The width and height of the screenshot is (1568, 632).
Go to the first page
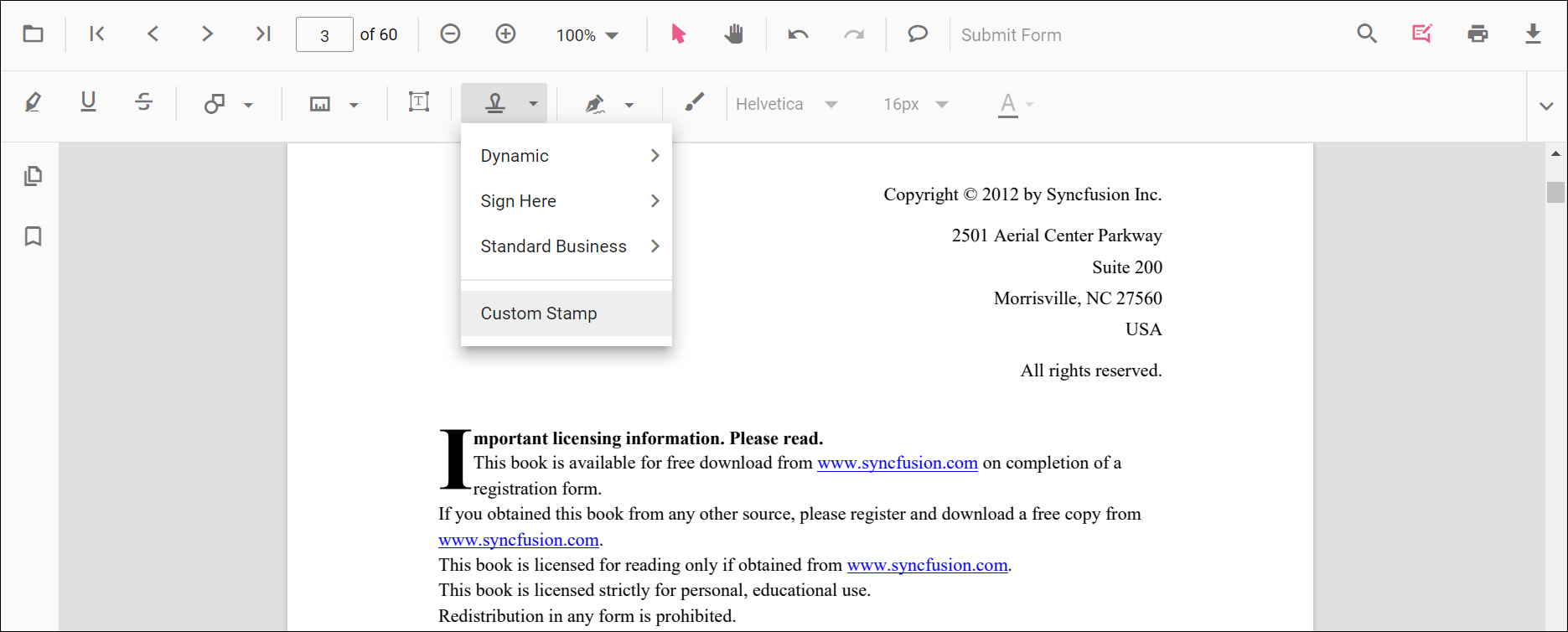pos(97,34)
